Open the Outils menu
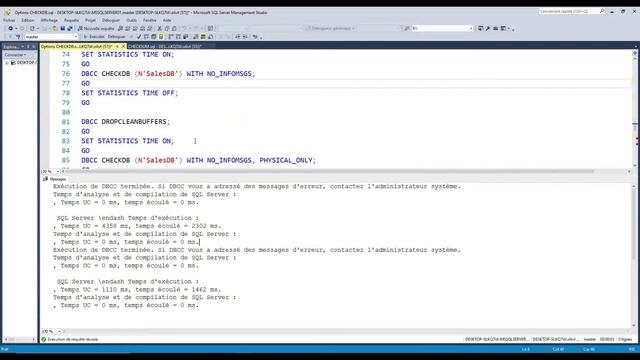 click(x=131, y=20)
